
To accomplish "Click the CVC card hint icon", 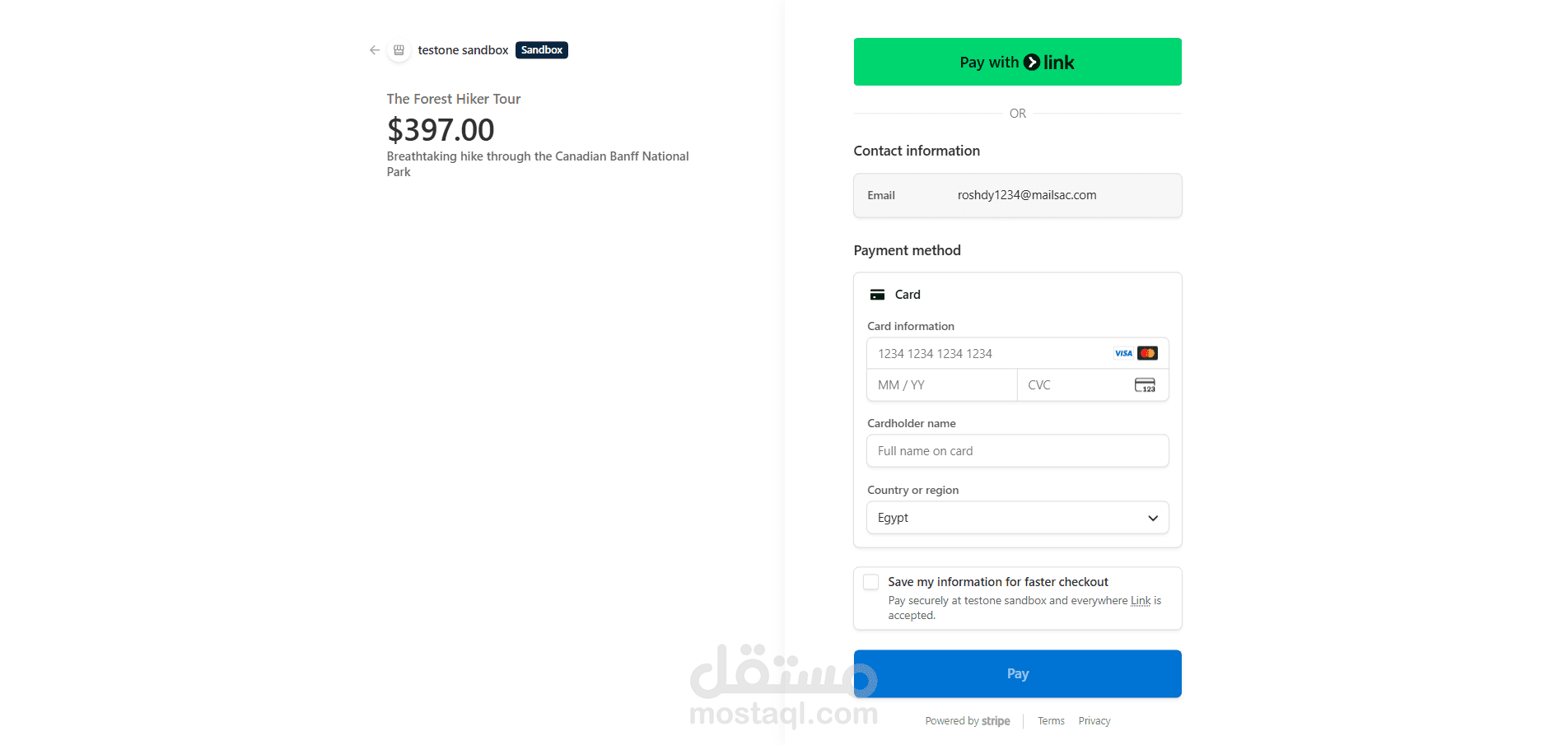I will point(1145,385).
